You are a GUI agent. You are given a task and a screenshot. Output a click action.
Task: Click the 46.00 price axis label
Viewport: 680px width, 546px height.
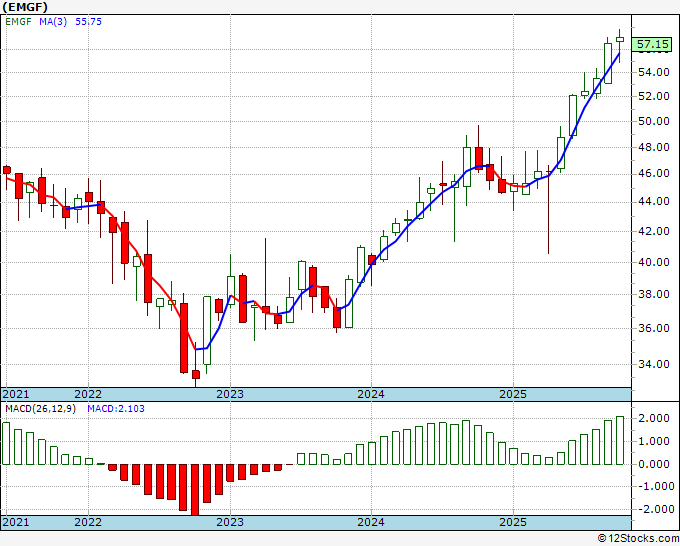654,173
